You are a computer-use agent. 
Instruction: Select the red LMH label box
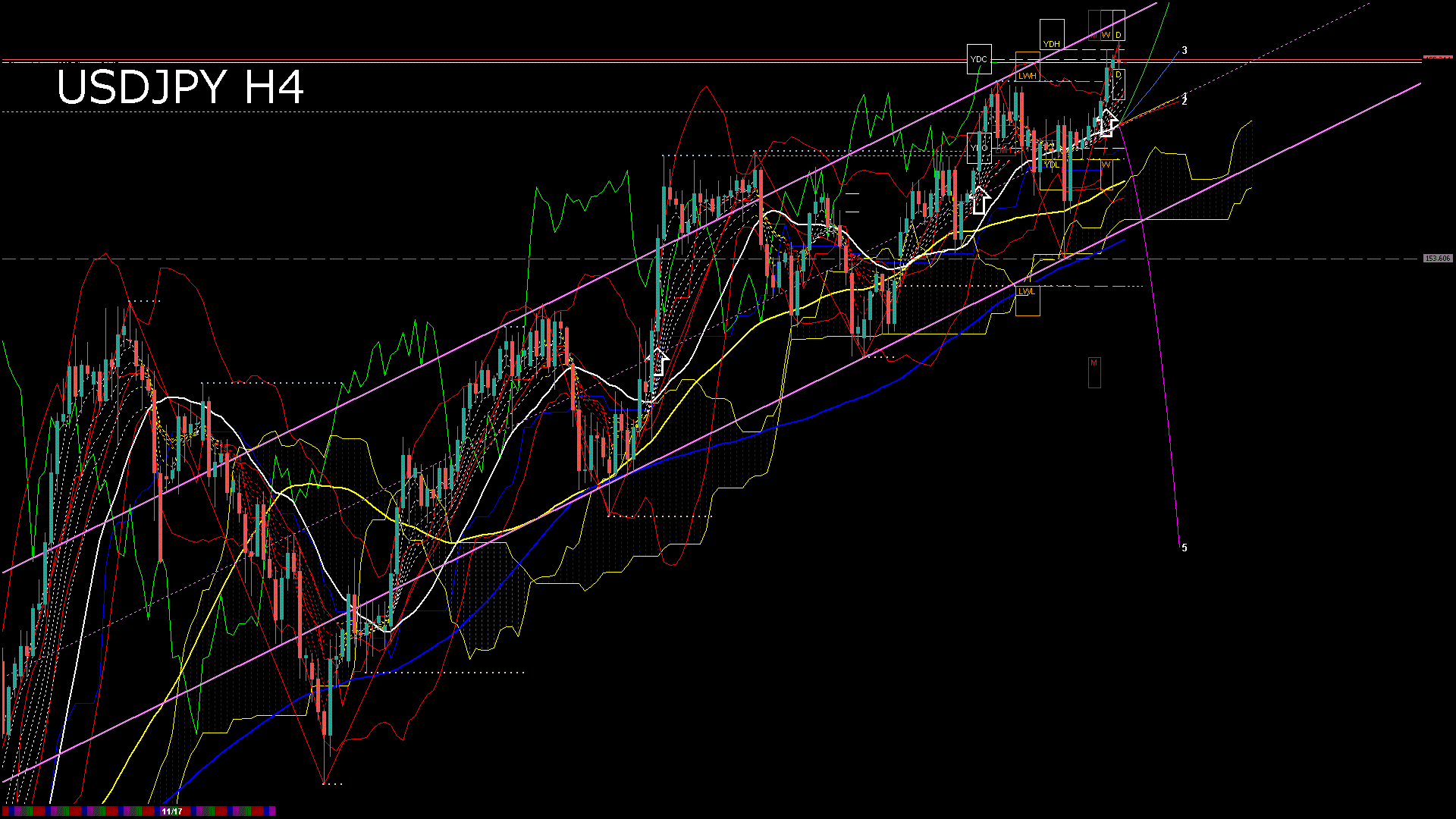click(1004, 150)
